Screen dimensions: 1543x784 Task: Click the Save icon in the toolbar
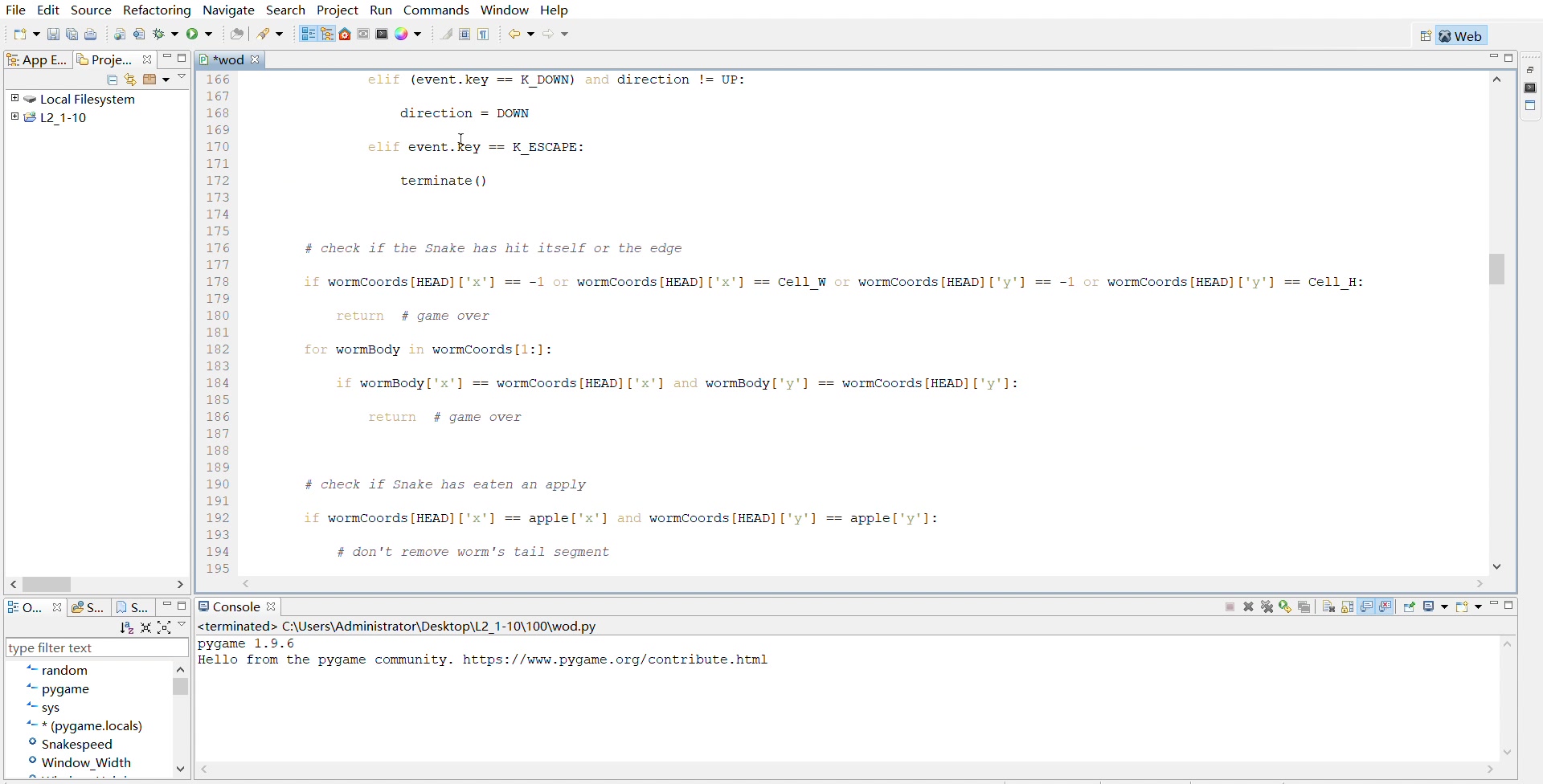(53, 35)
